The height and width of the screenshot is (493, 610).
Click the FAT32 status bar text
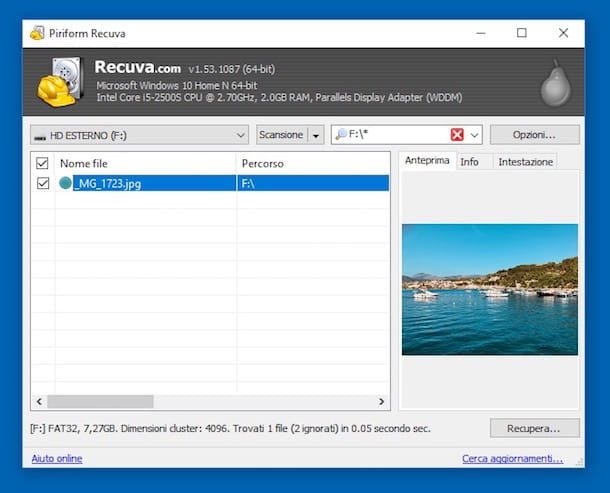[x=230, y=428]
